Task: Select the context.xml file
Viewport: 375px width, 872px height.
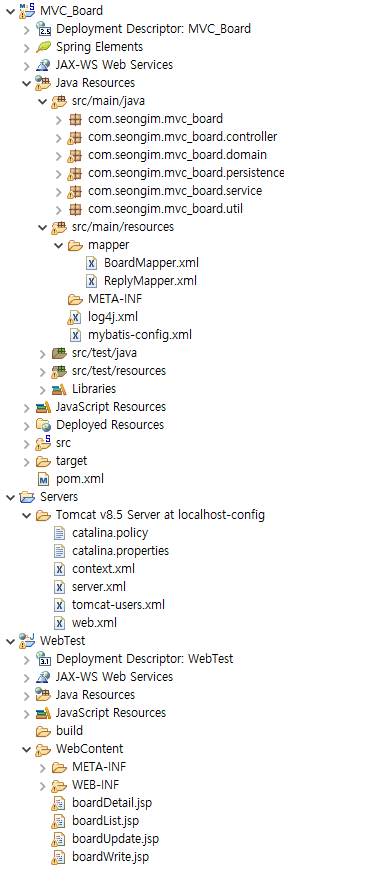Action: [103, 569]
